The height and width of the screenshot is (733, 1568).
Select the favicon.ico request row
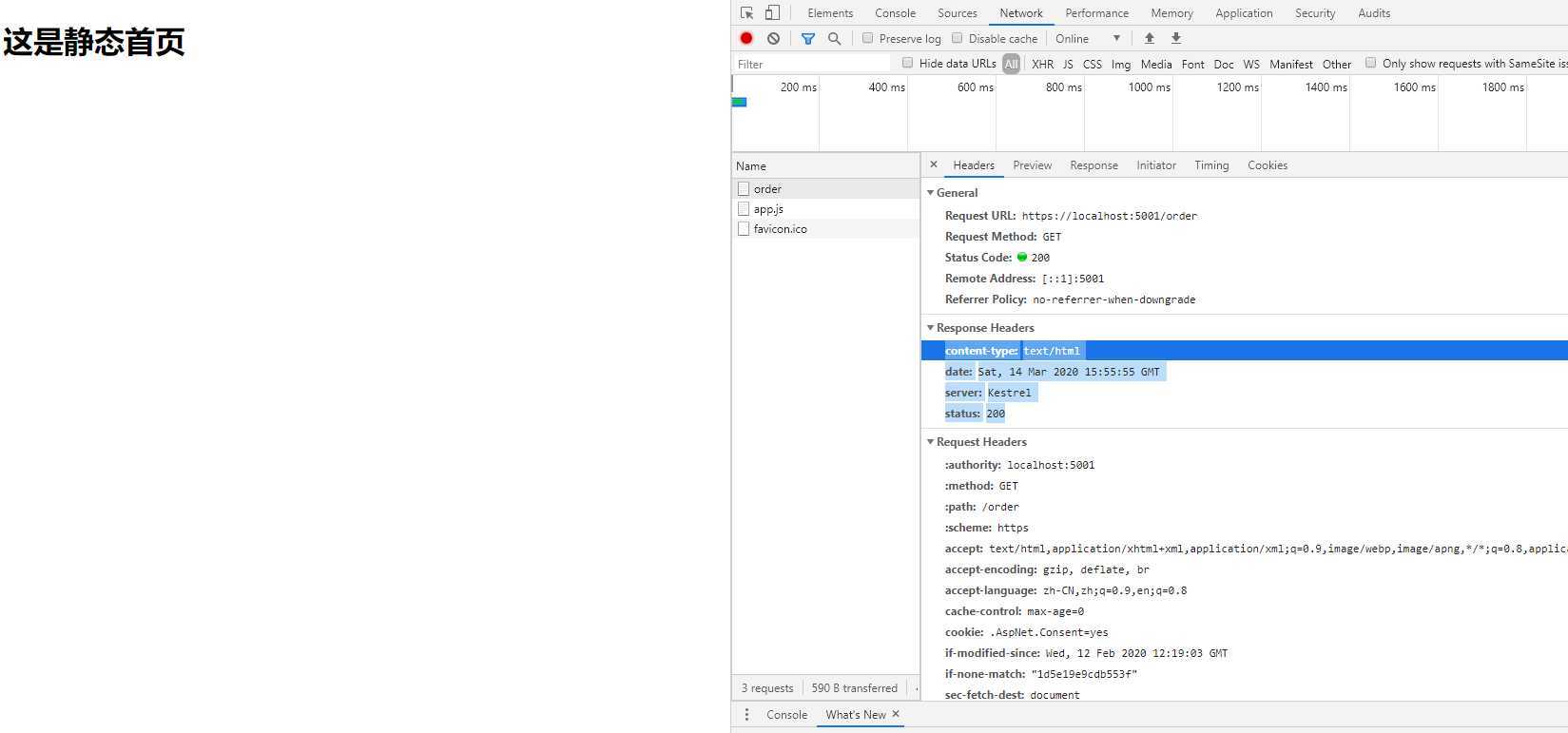click(x=825, y=228)
